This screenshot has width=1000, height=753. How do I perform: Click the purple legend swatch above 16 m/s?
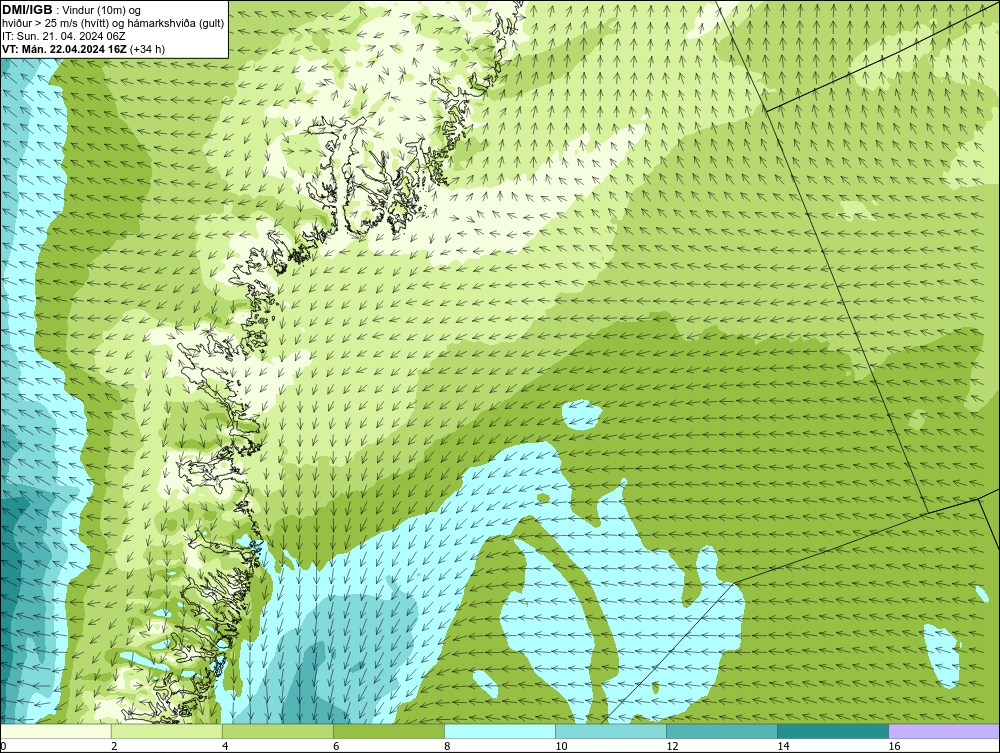point(944,731)
